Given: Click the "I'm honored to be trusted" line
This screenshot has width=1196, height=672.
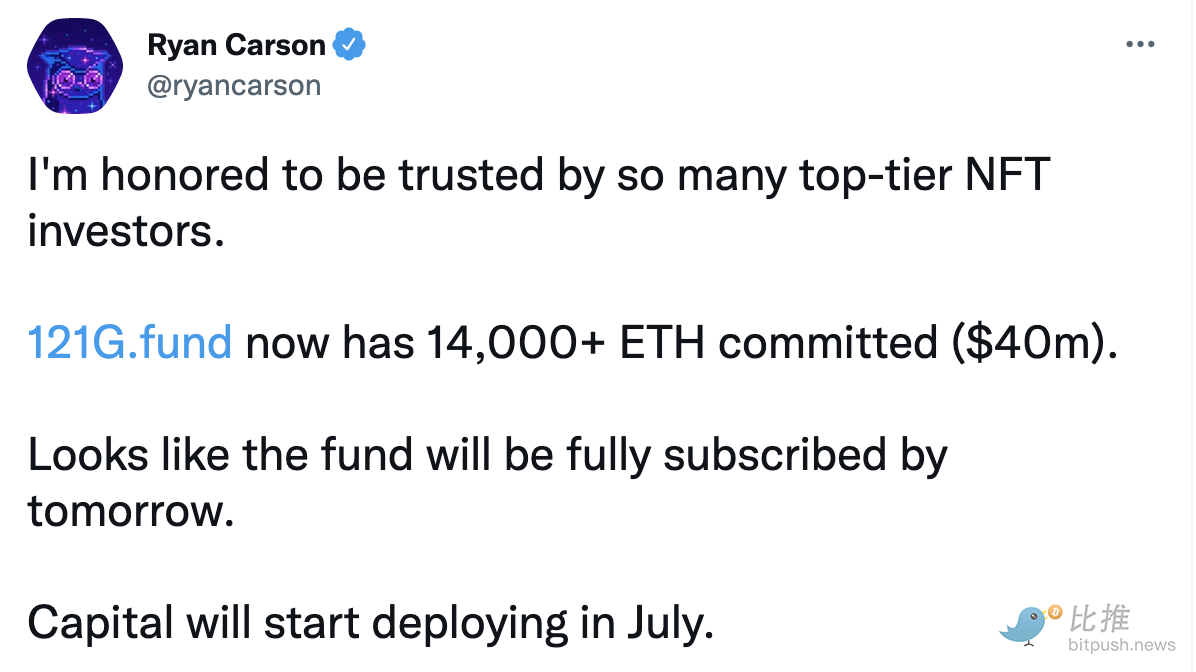Looking at the screenshot, I should [539, 175].
